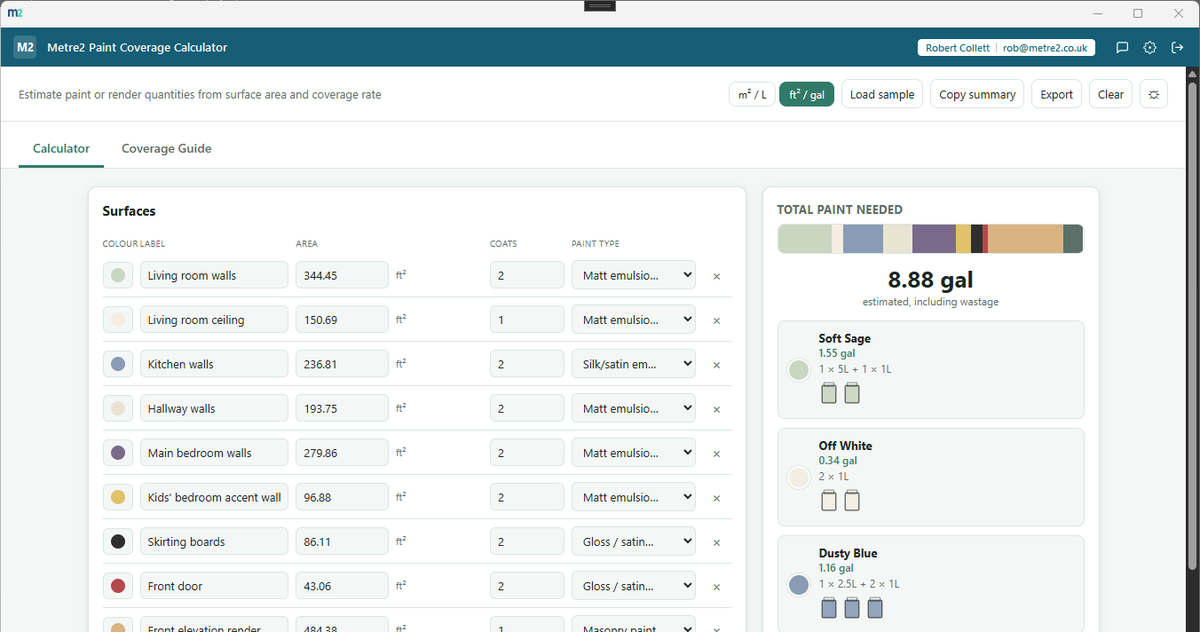Screen dimensions: 1200x632
Task: Open colour swatch for Hallway walls
Action: coord(118,408)
